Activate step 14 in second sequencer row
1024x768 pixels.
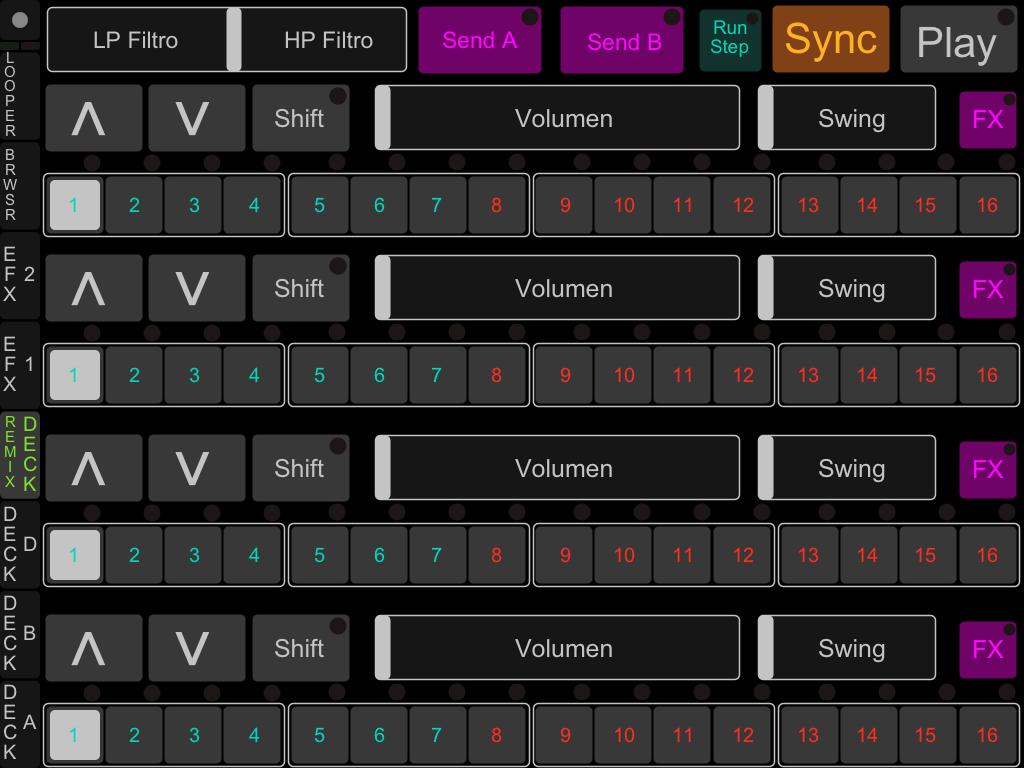click(x=867, y=375)
